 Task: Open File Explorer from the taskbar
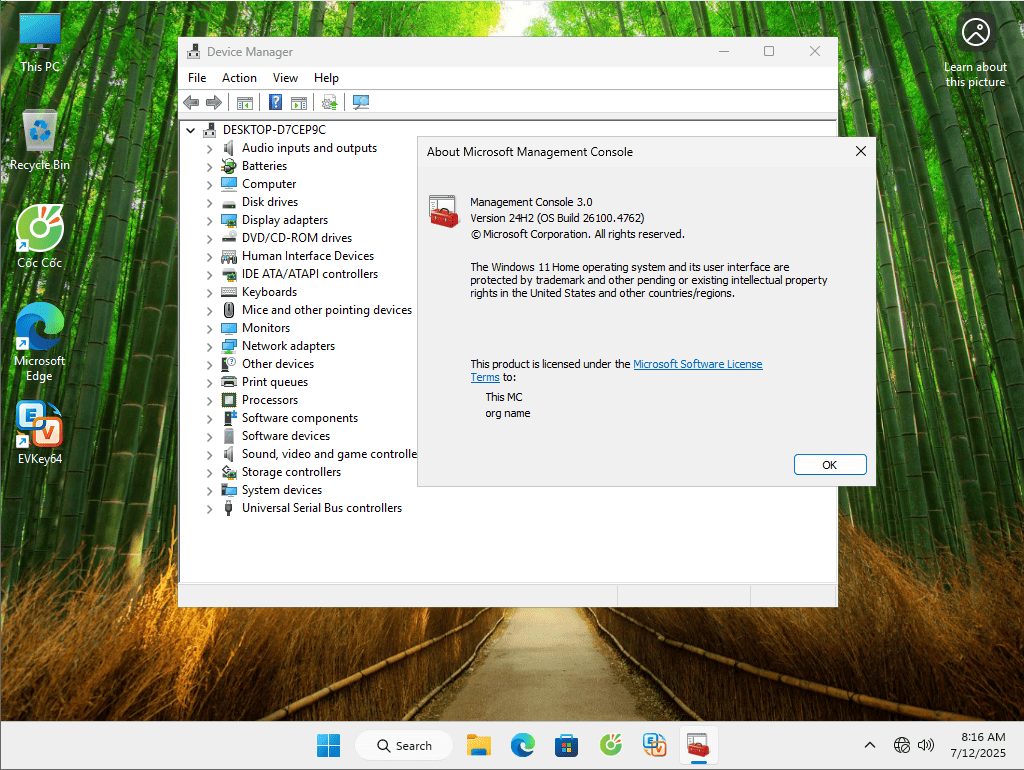click(479, 745)
